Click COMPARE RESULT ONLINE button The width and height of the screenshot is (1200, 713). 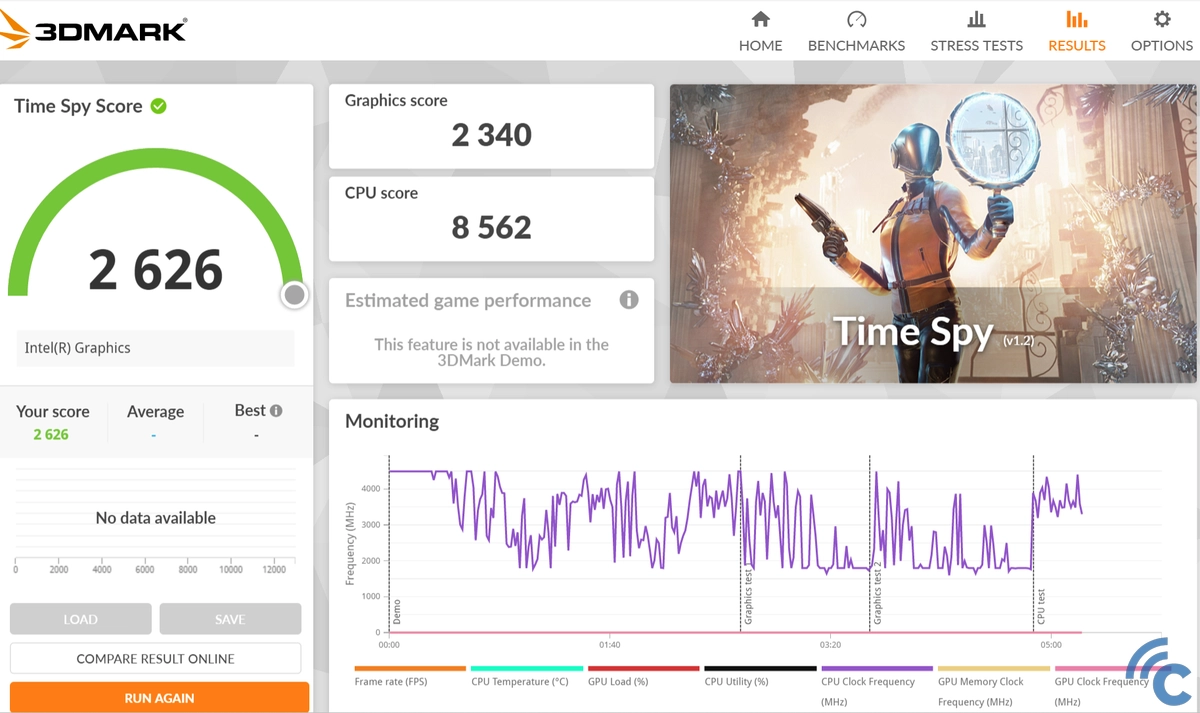pyautogui.click(x=155, y=659)
